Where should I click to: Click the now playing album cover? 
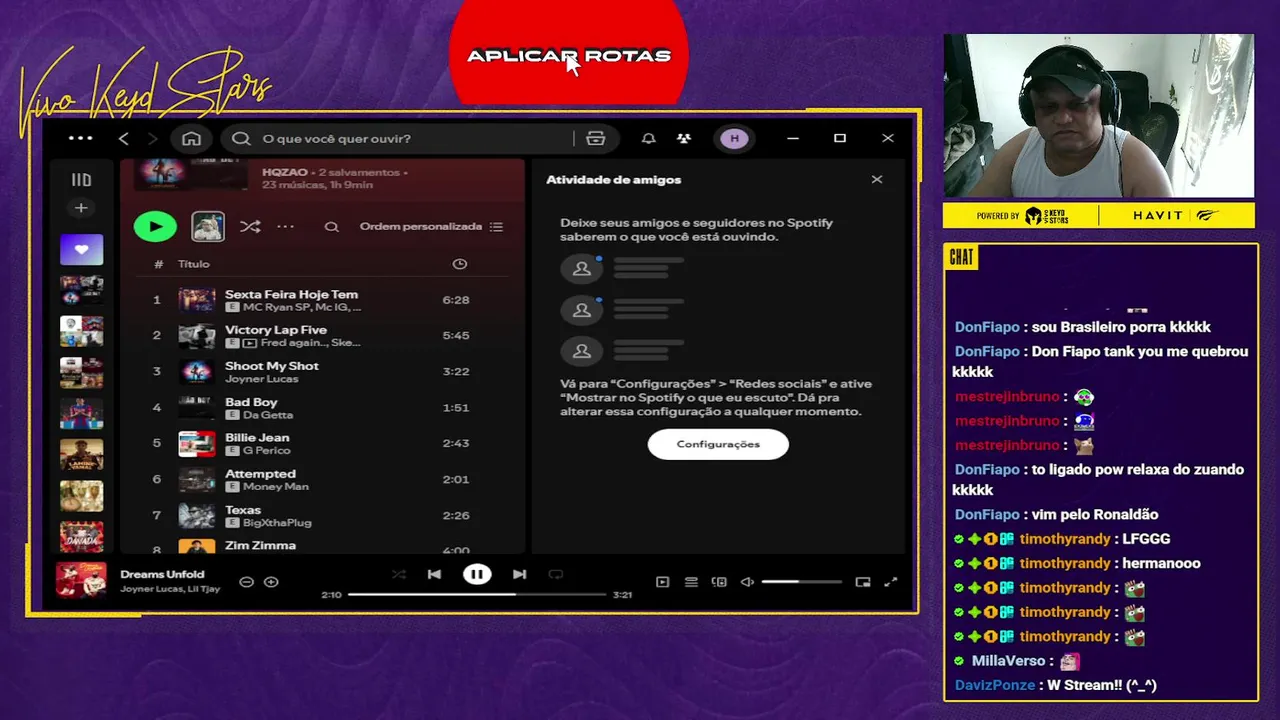(x=81, y=581)
